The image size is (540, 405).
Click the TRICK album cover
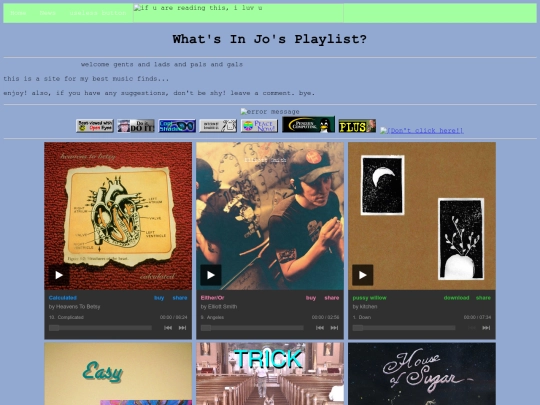(270, 374)
